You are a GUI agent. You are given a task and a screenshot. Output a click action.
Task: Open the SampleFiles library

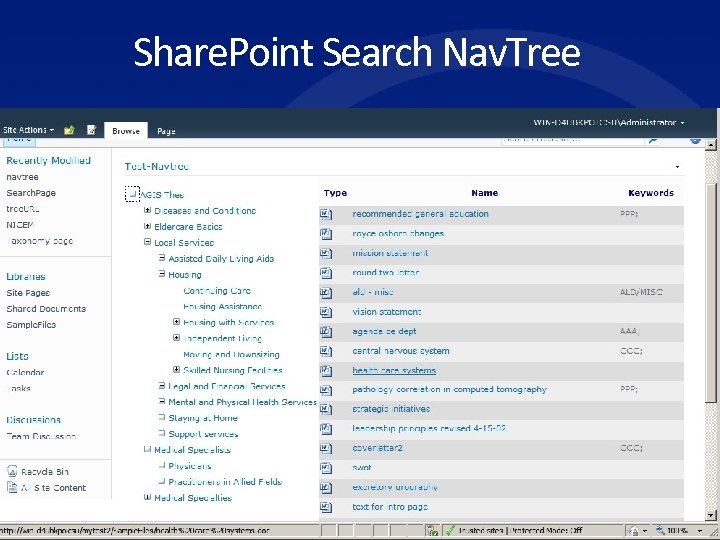tap(31, 325)
